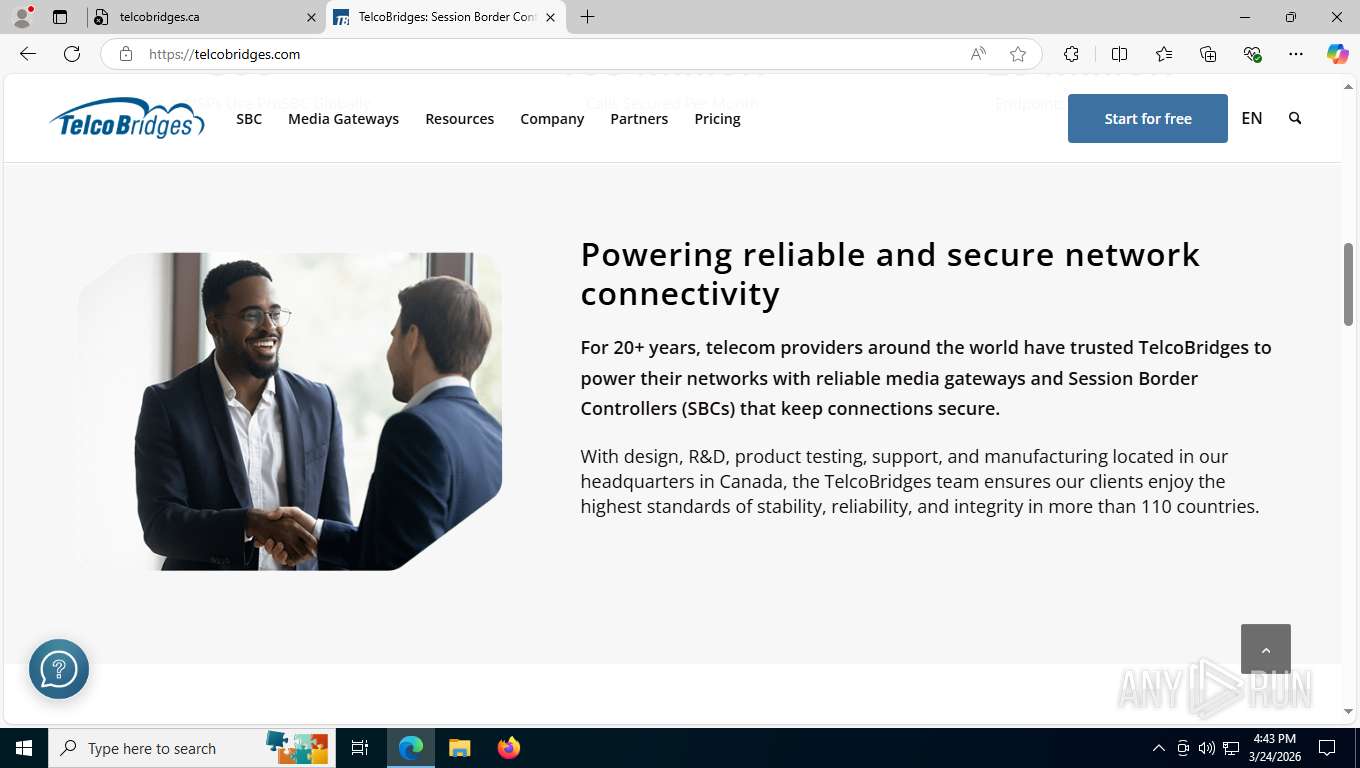1360x768 pixels.
Task: Open the browser profile icon
Action: (x=22, y=17)
